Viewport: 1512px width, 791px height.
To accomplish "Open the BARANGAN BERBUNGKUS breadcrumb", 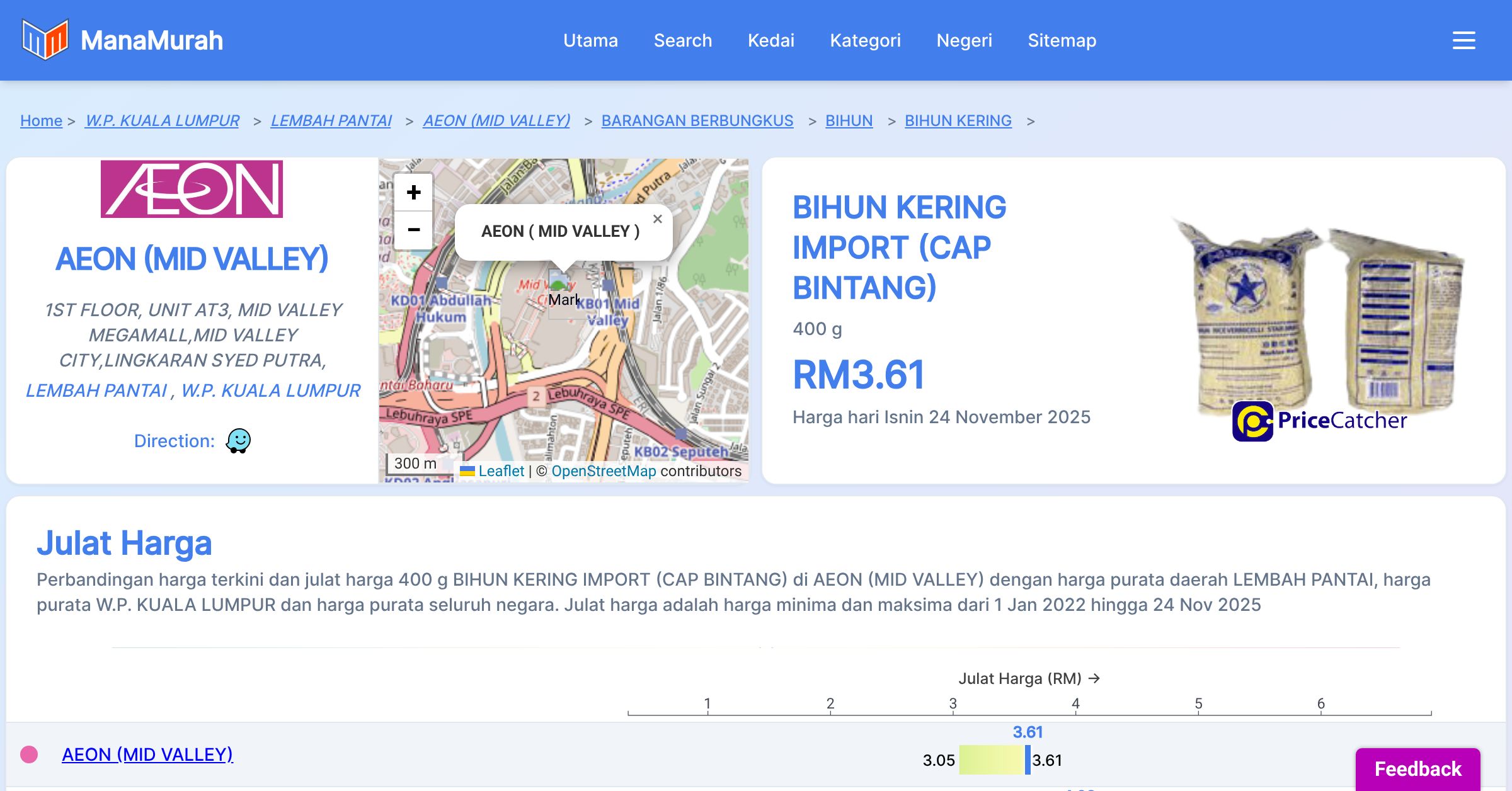I will click(x=697, y=120).
